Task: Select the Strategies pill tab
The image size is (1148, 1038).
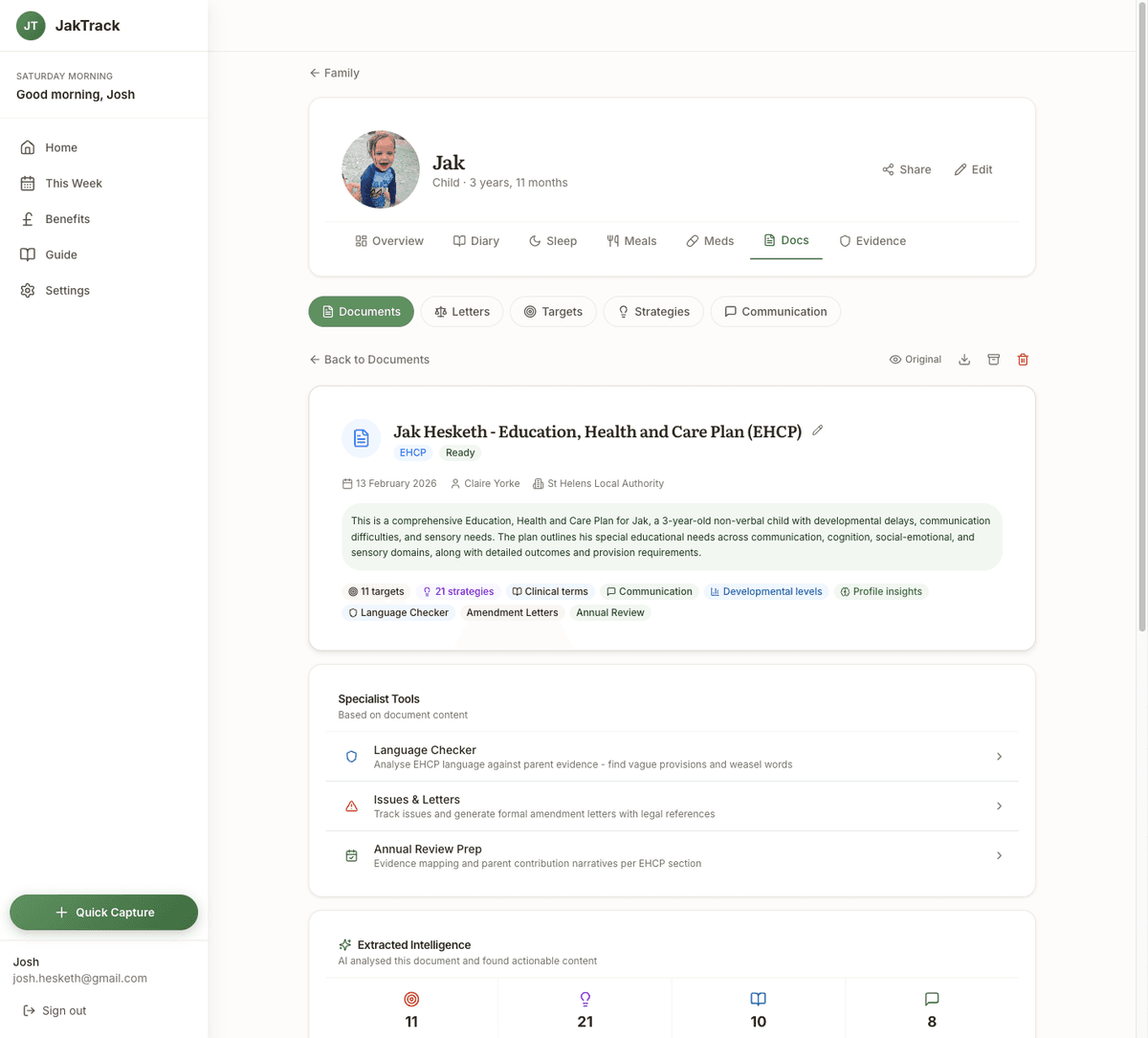Action: tap(652, 312)
